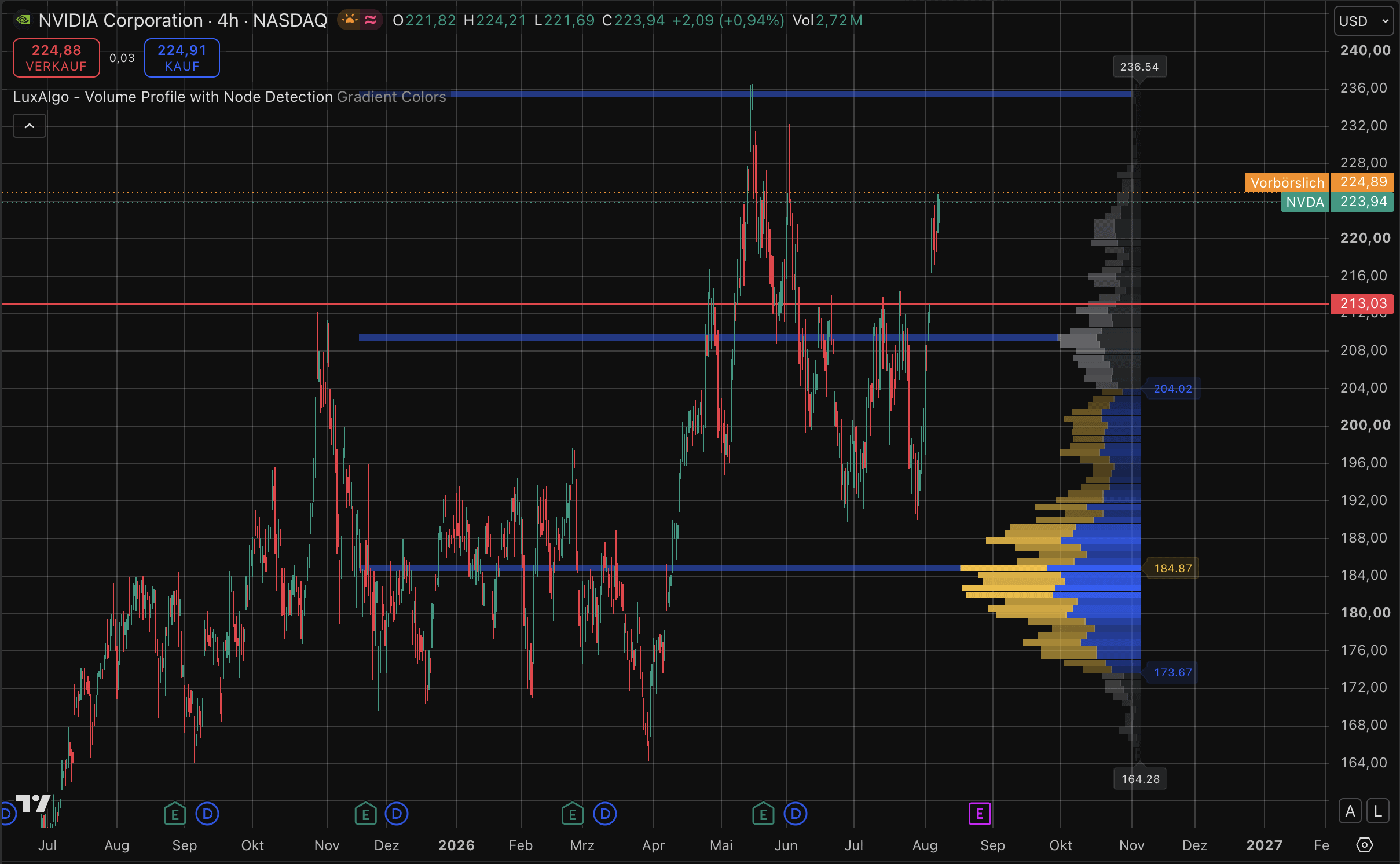Viewport: 1400px width, 864px height.
Task: Click the earnings E marker between Mai and Jun
Action: 763,814
